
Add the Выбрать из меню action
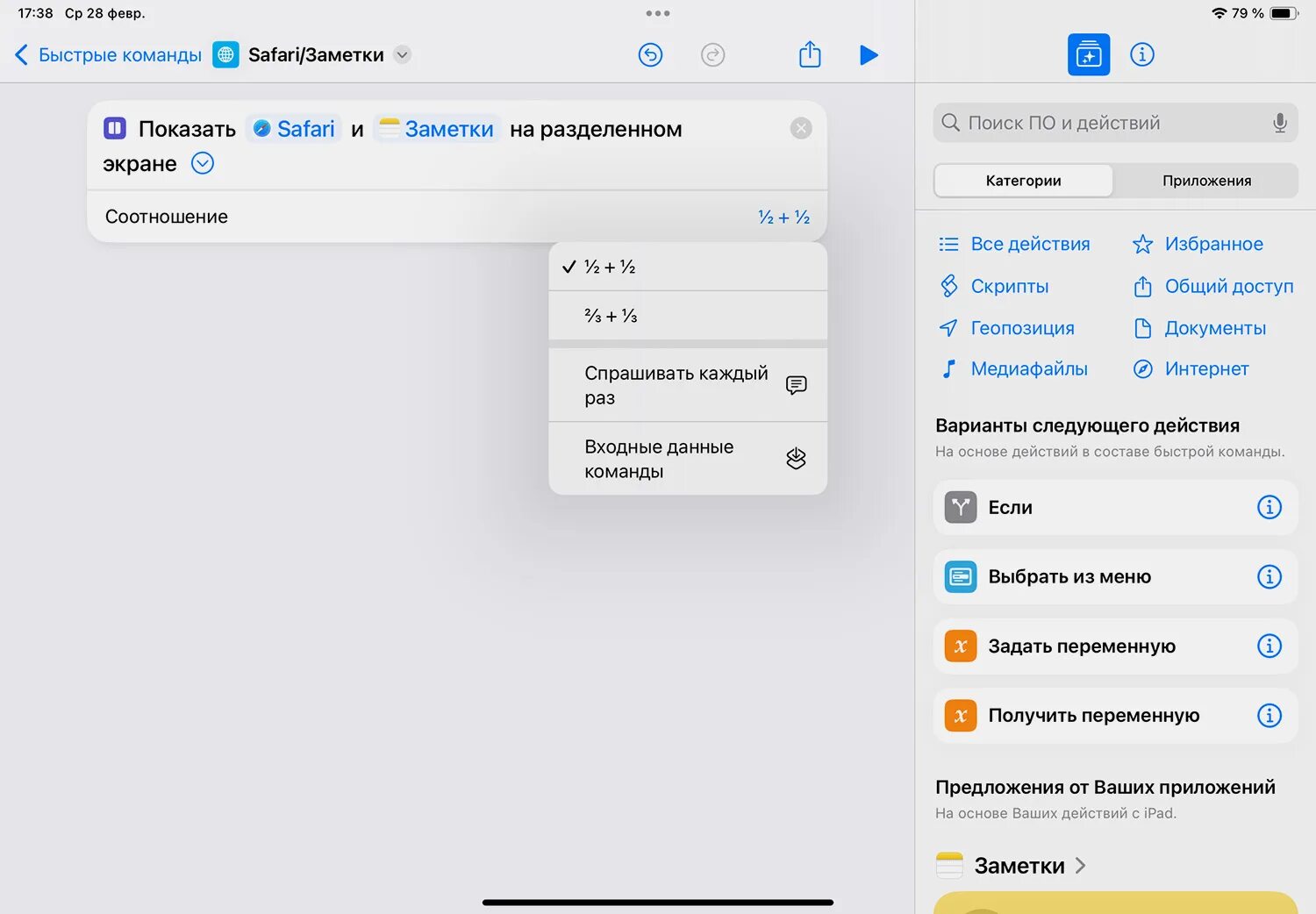pos(1115,576)
